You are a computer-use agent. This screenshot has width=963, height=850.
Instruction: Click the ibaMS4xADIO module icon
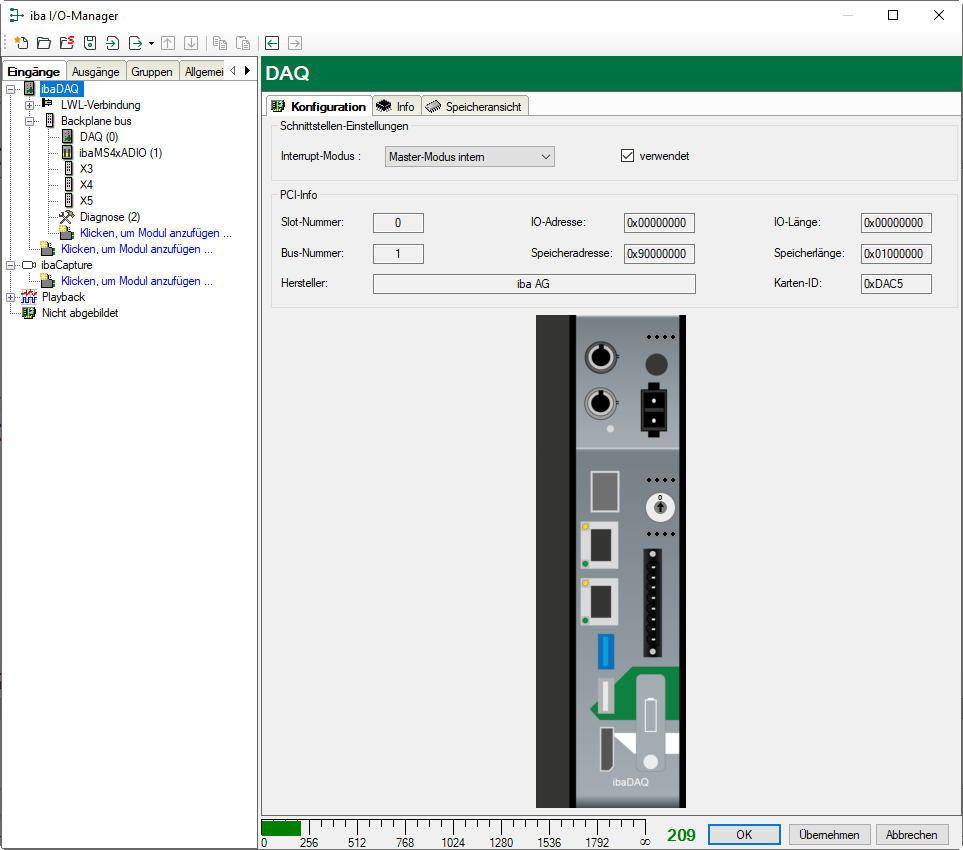[67, 153]
